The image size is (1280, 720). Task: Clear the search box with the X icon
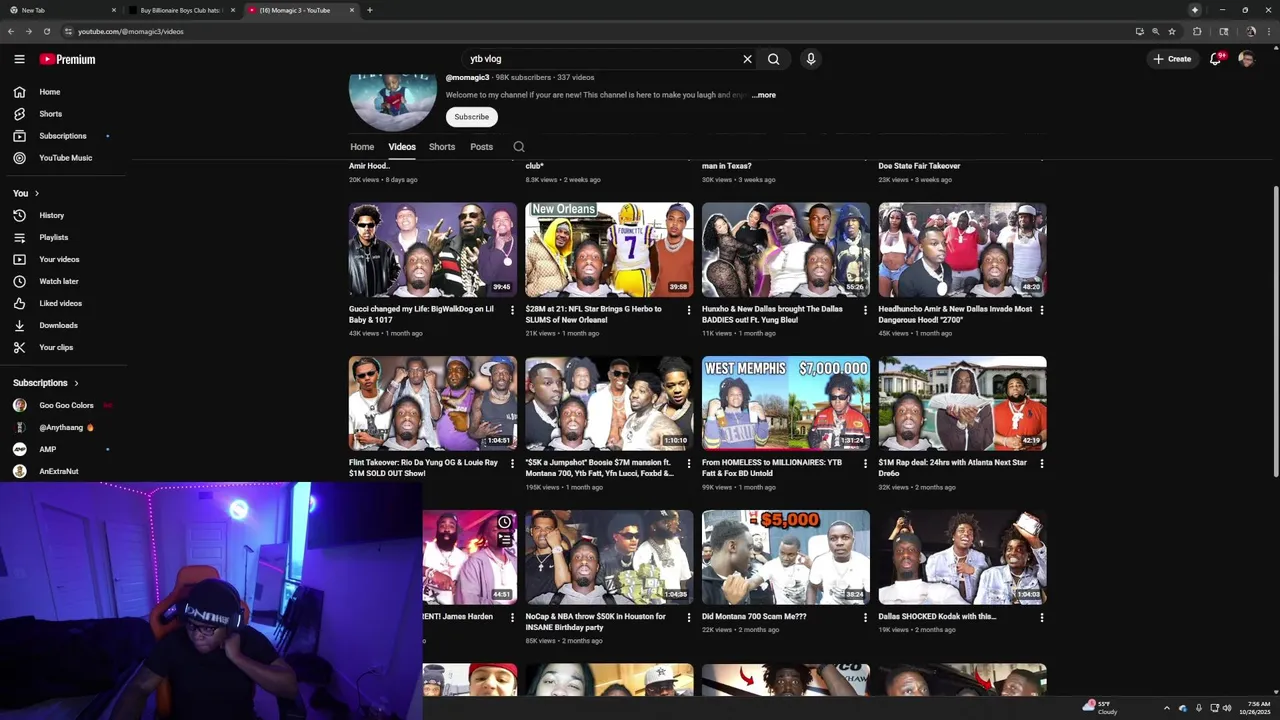747,59
